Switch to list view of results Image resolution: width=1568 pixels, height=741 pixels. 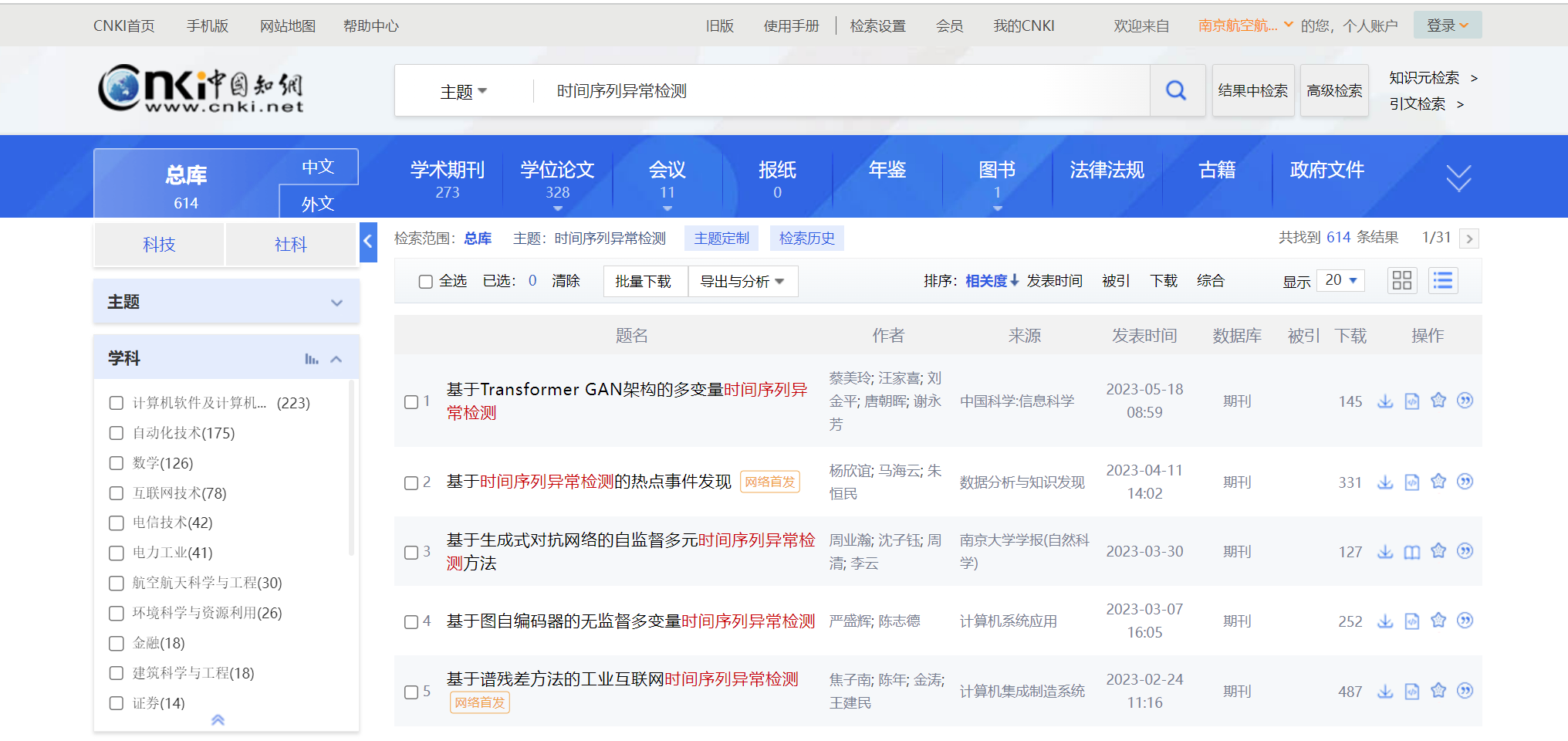point(1442,280)
